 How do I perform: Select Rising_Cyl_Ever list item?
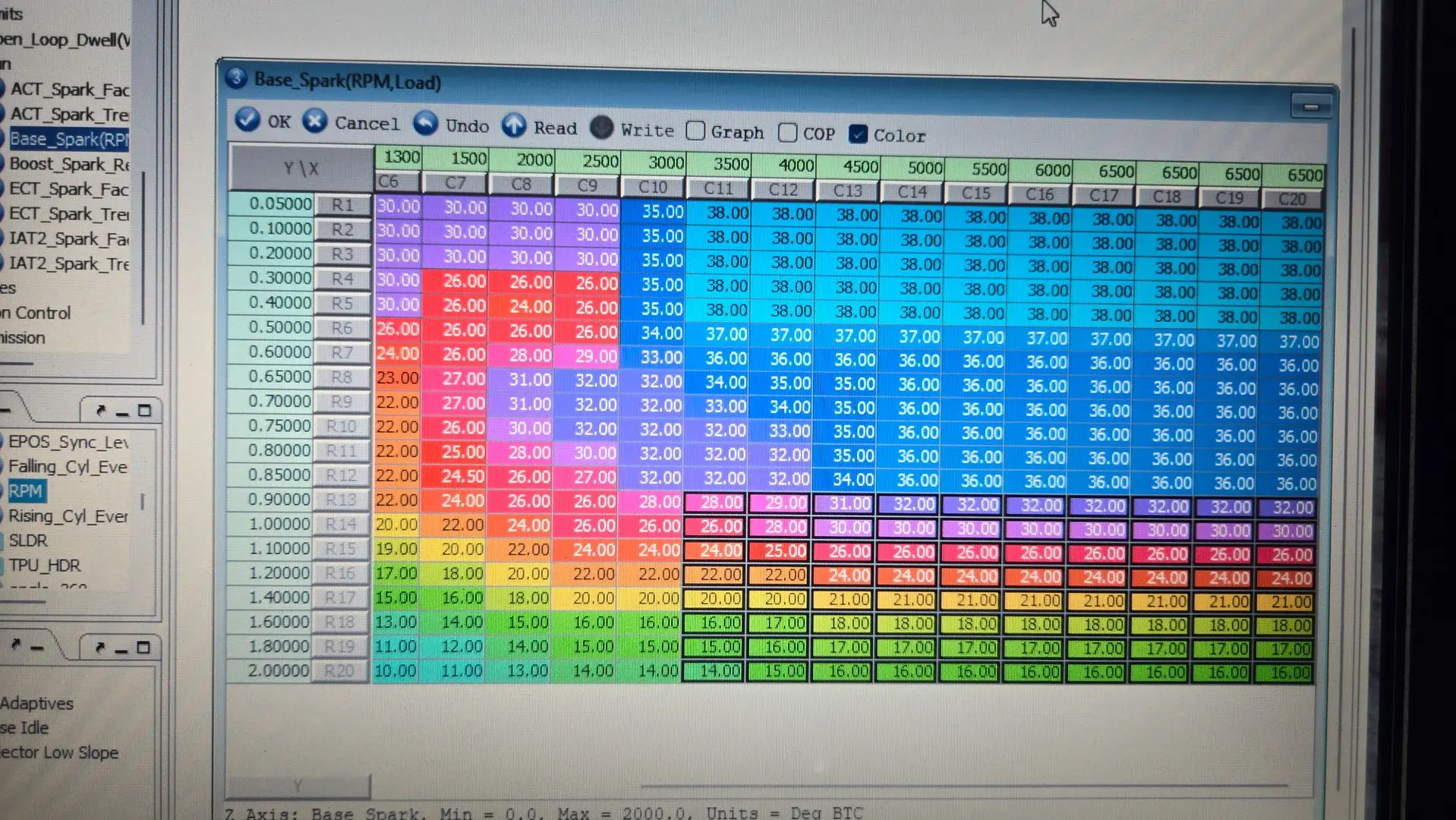coord(68,516)
